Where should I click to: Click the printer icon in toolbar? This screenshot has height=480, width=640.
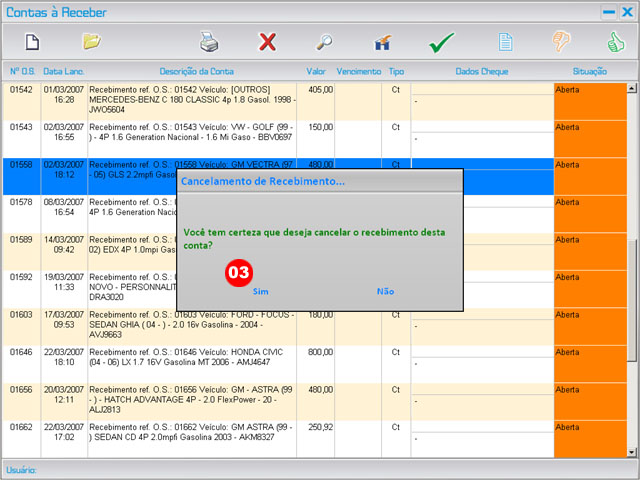[209, 42]
